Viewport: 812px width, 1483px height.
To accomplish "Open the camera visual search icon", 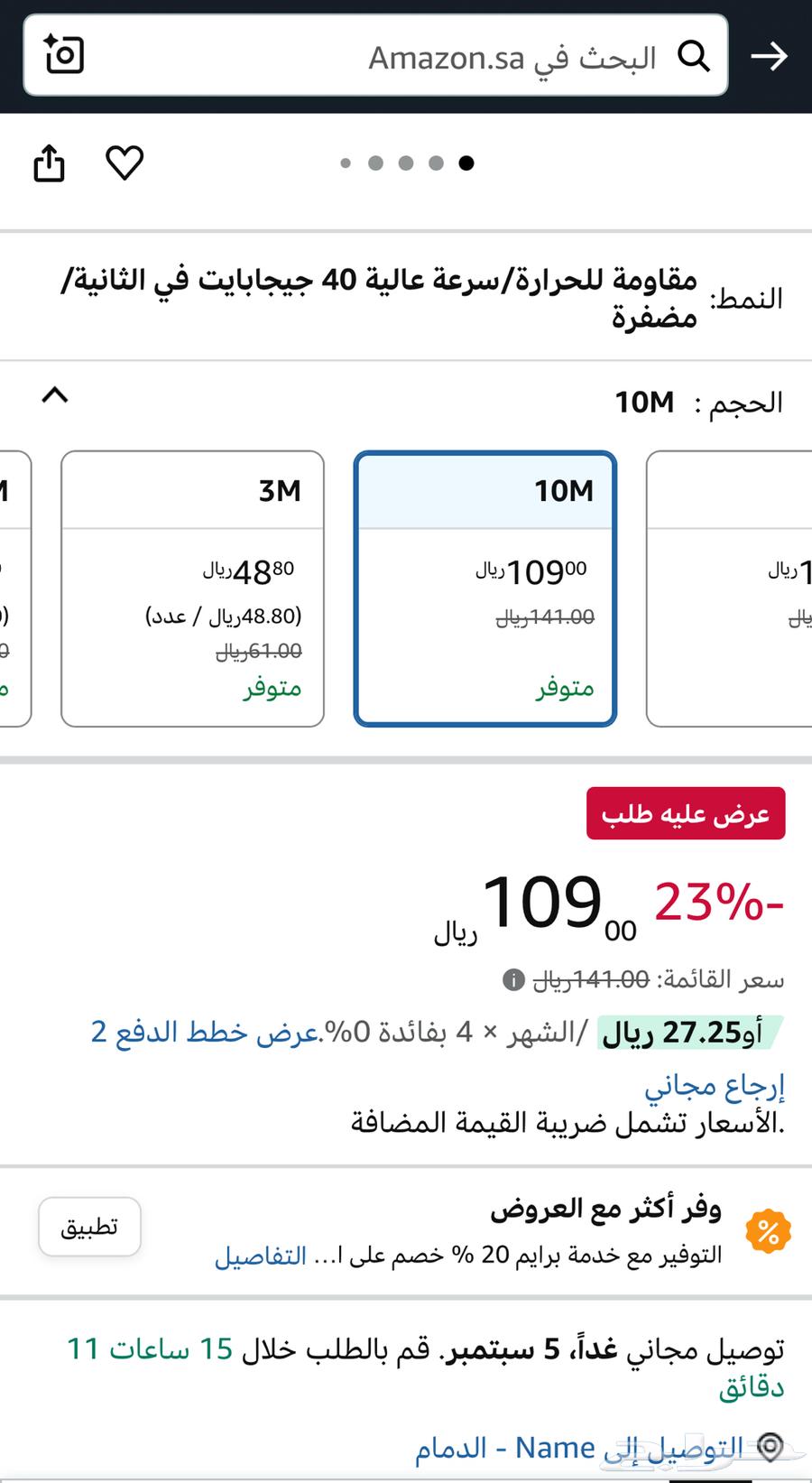I will [x=62, y=56].
